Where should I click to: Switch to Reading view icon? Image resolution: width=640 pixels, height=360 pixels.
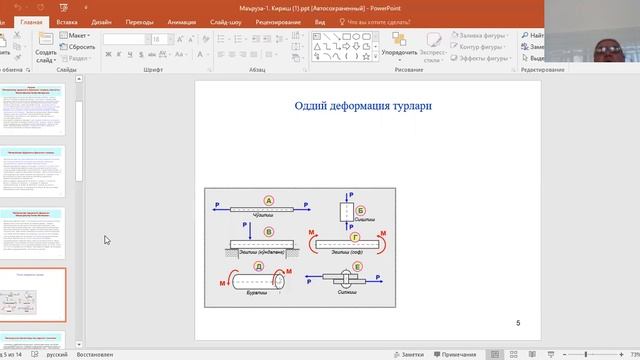[x=532, y=354]
